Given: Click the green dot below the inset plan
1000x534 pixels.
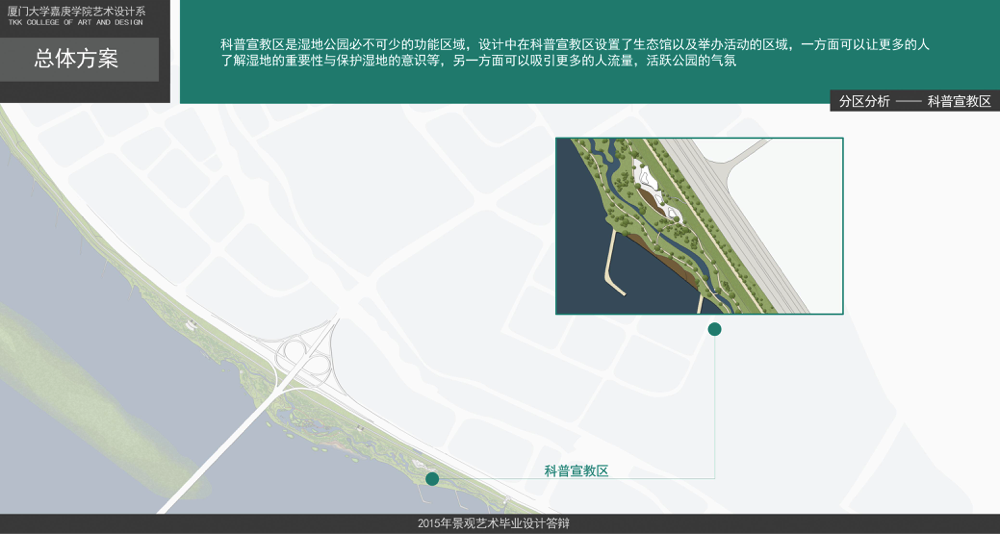Looking at the screenshot, I should point(714,329).
